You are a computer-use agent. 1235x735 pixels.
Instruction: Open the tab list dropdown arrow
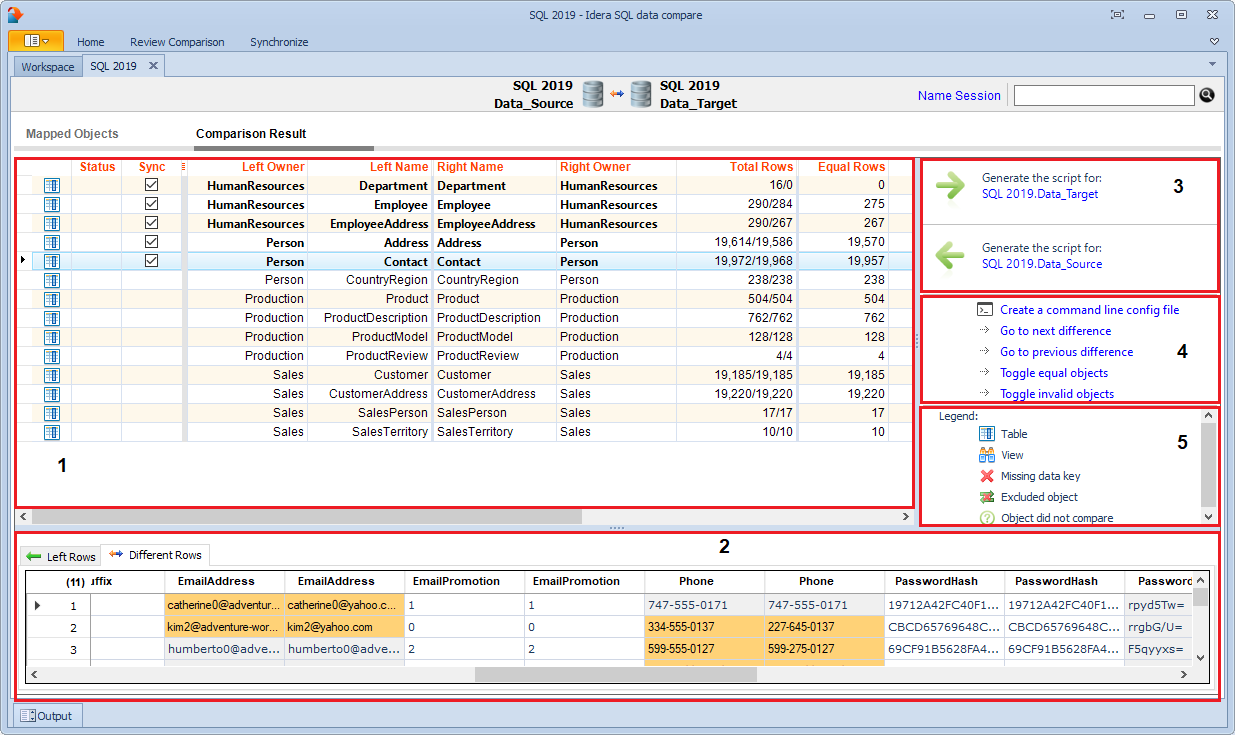click(1212, 64)
